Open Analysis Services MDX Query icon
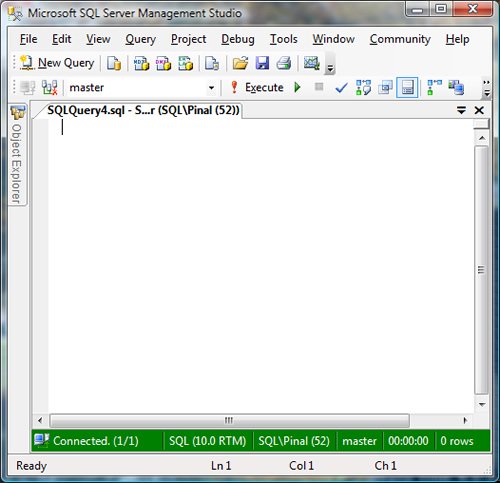 [x=142, y=63]
